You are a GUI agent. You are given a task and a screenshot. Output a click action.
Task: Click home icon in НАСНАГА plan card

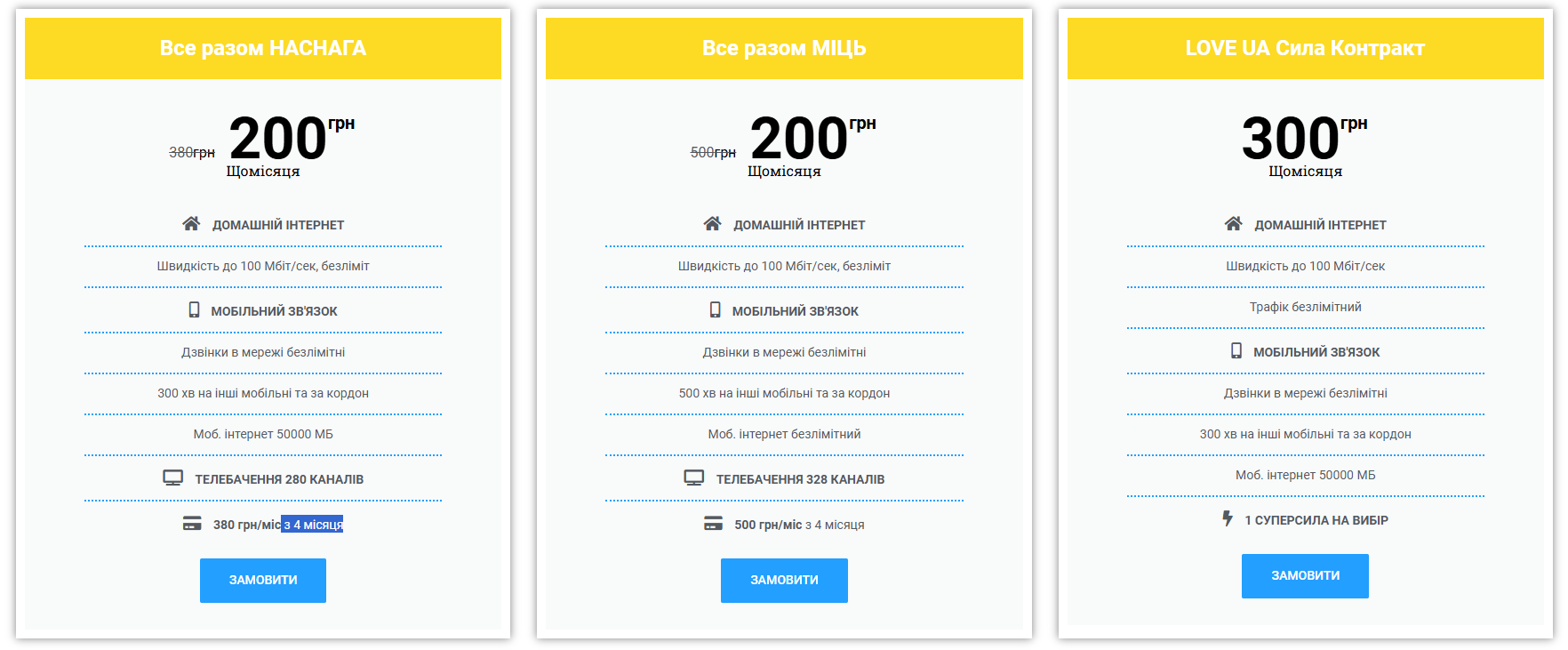pyautogui.click(x=191, y=224)
